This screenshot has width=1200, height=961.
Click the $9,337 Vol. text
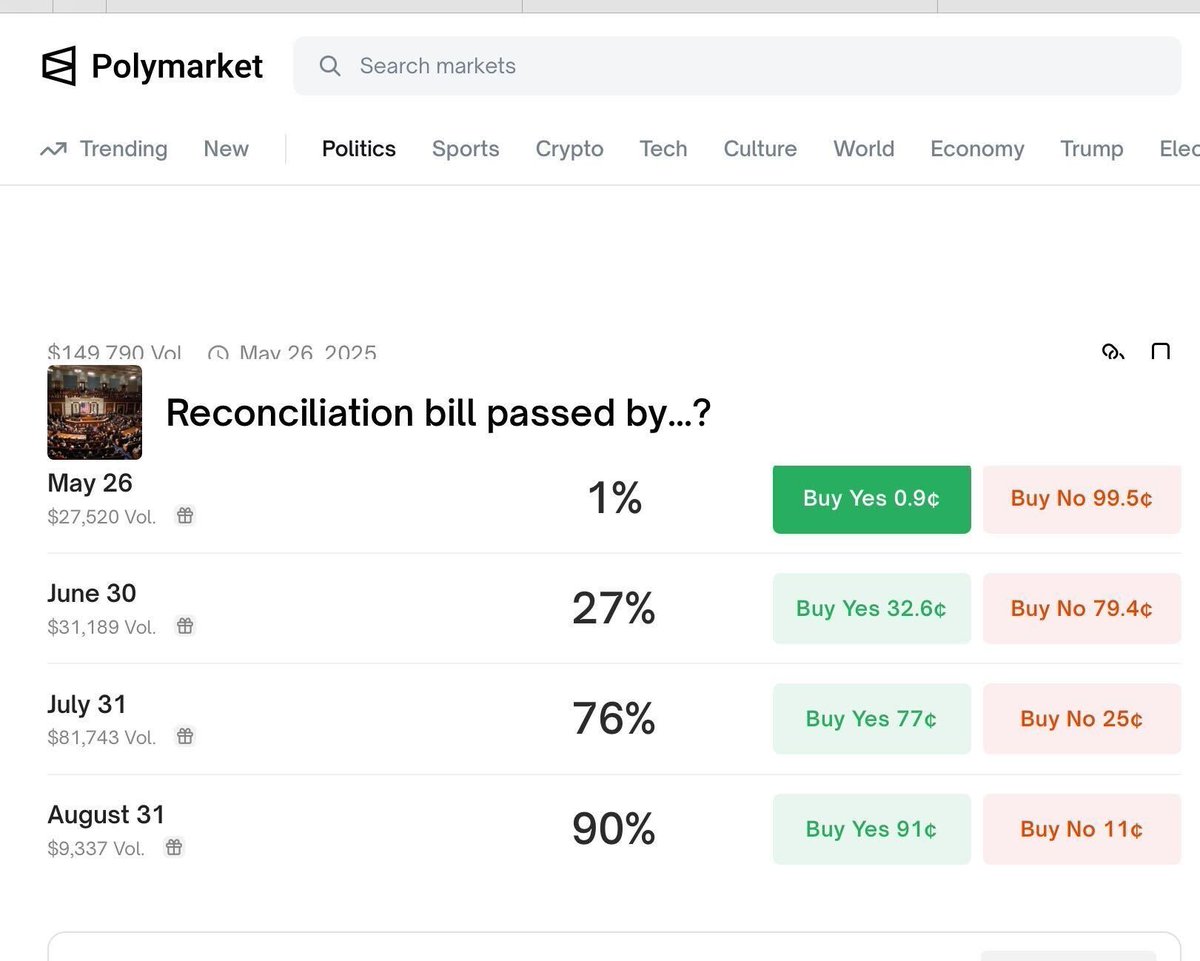96,848
